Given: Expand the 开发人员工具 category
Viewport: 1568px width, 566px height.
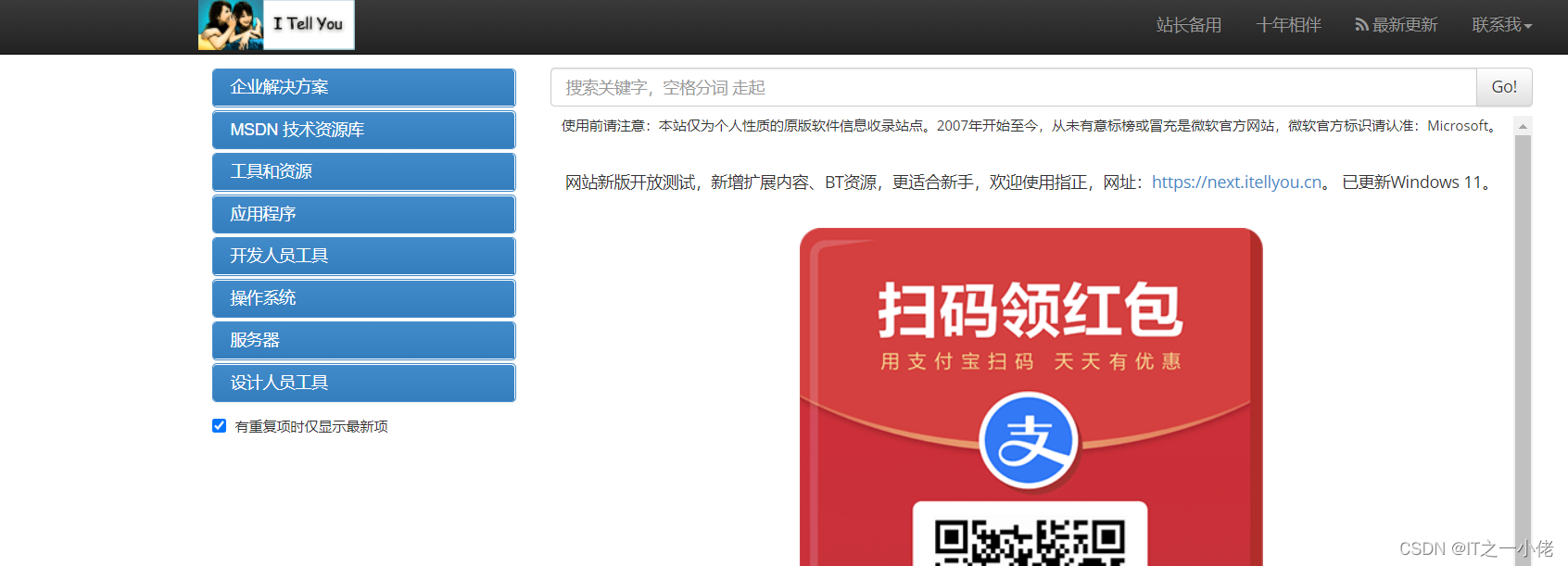Looking at the screenshot, I should 363,256.
